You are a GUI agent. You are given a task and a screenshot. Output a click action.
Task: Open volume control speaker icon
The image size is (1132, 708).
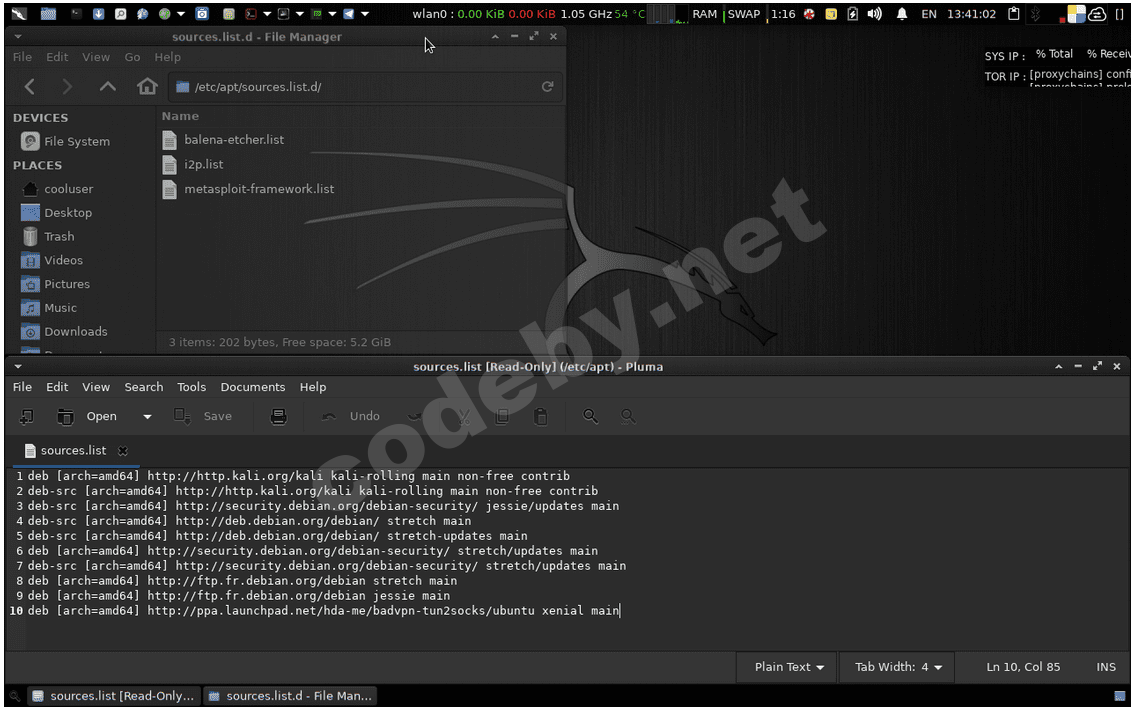tap(874, 14)
